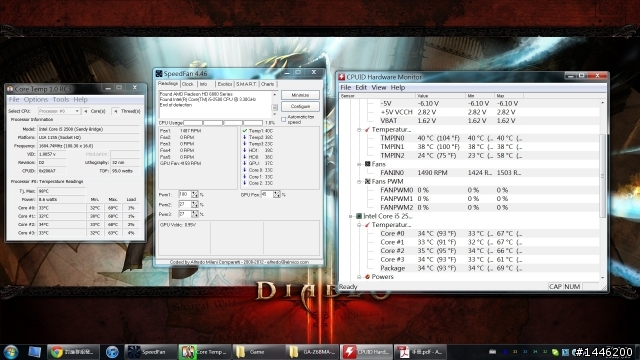Collapse the Fans PWM node
The height and width of the screenshot is (360, 640).
[359, 181]
